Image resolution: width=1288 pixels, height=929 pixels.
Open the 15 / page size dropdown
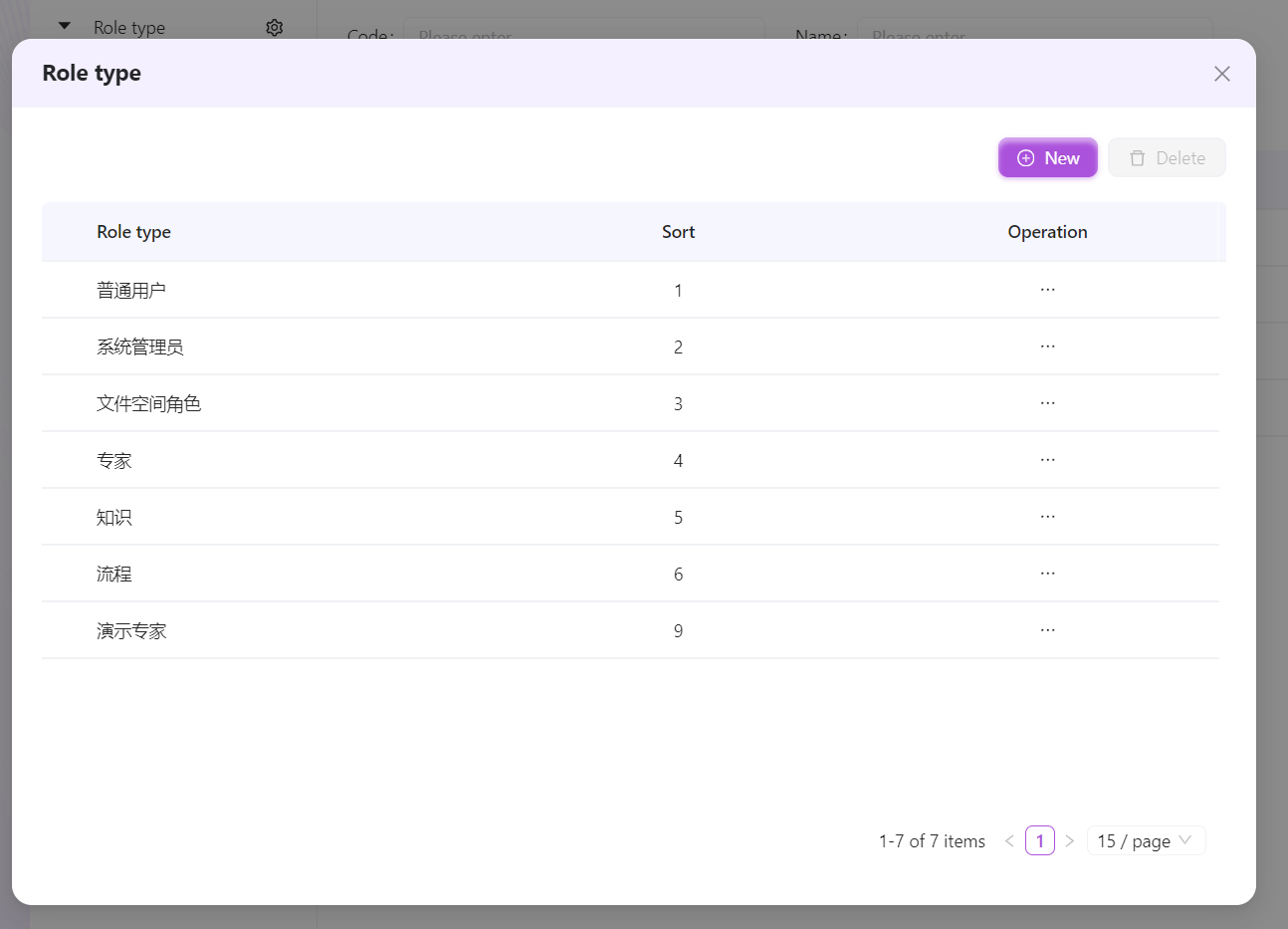tap(1145, 841)
